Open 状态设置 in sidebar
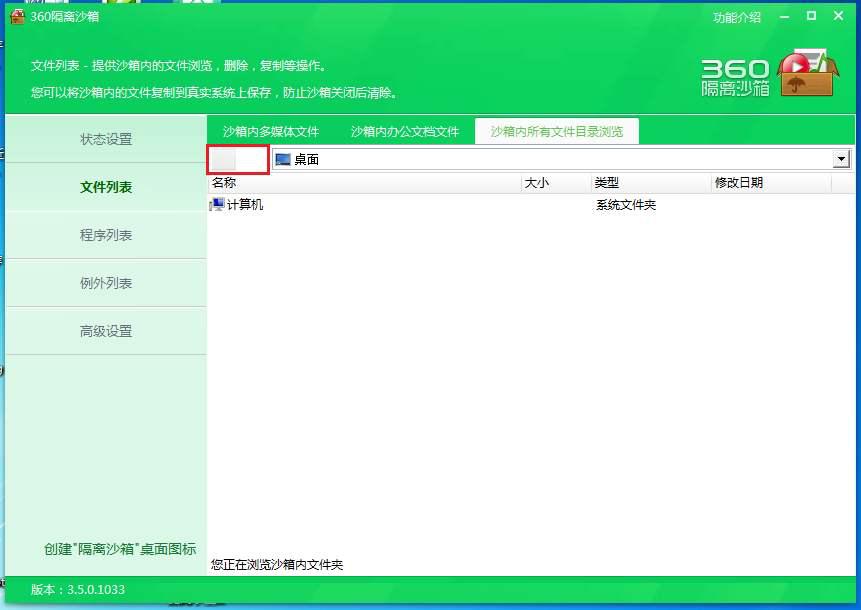861x610 pixels. pyautogui.click(x=106, y=139)
